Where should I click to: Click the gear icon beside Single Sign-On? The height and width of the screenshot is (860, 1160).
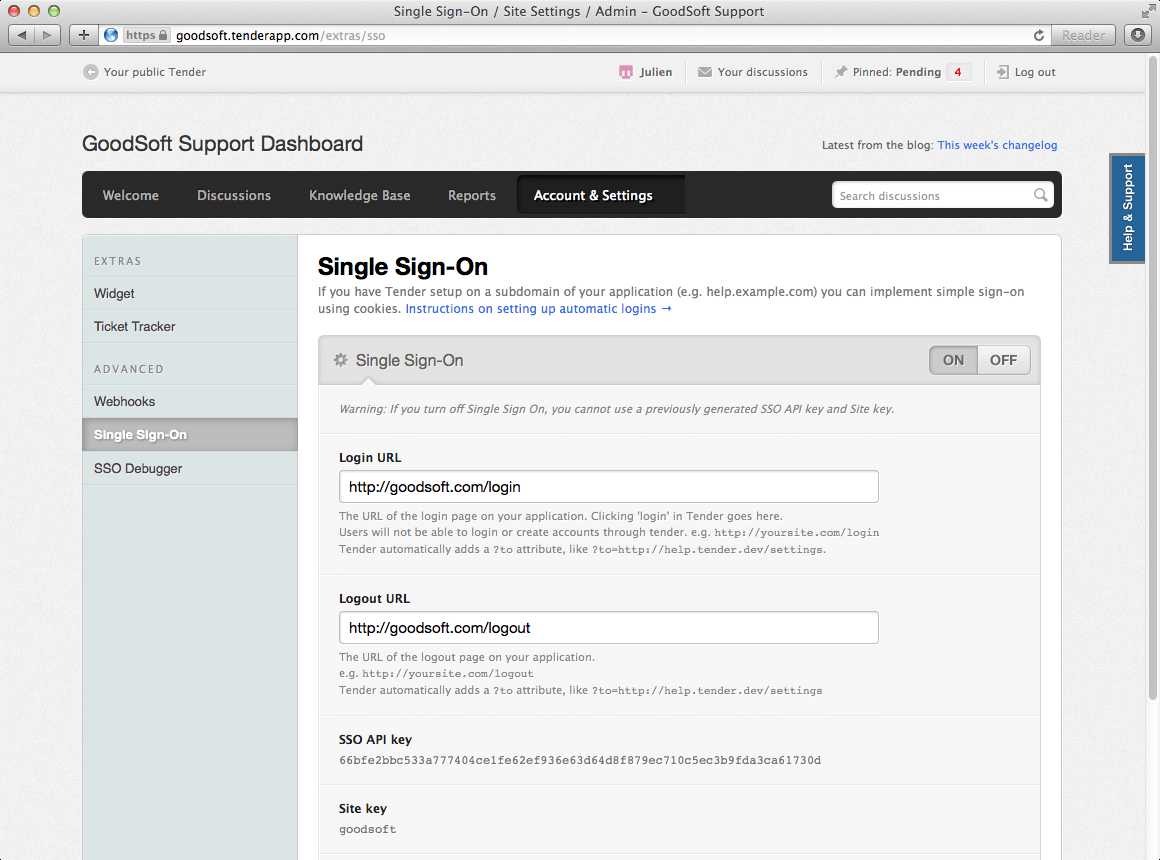pyautogui.click(x=340, y=360)
